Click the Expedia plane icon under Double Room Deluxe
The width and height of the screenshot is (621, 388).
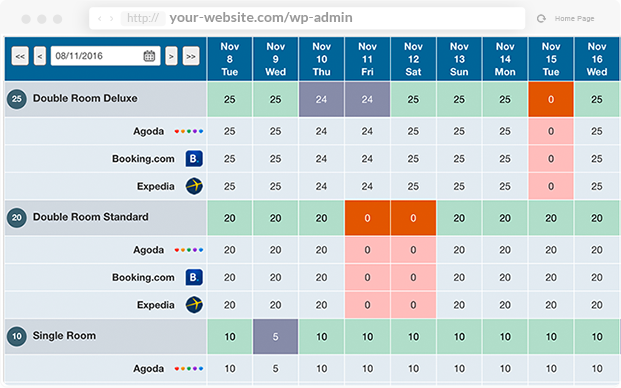(194, 186)
